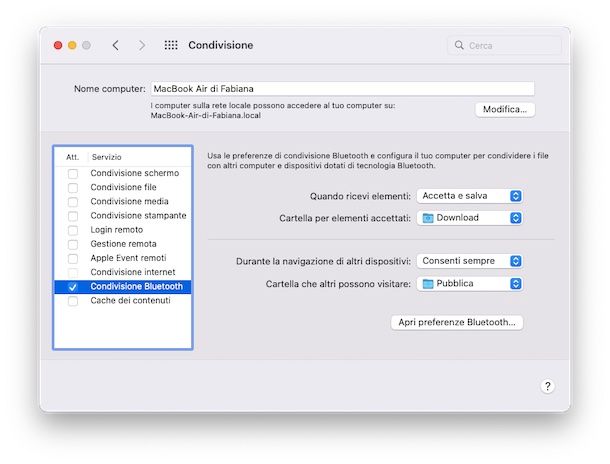Select the Condivisione stampante service row
The width and height of the screenshot is (610, 464).
pos(123,215)
